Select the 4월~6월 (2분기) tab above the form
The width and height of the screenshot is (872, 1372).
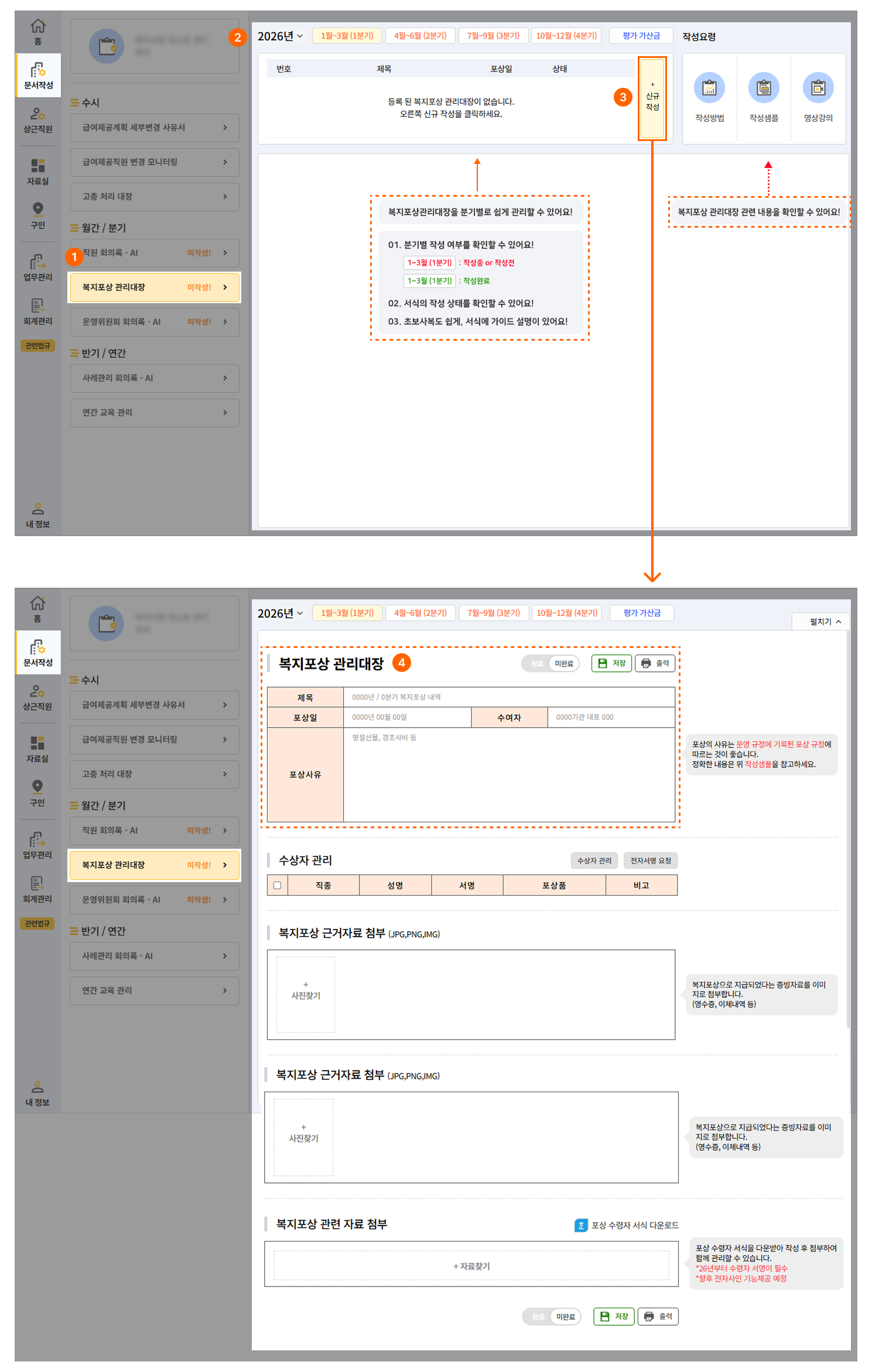[x=420, y=613]
